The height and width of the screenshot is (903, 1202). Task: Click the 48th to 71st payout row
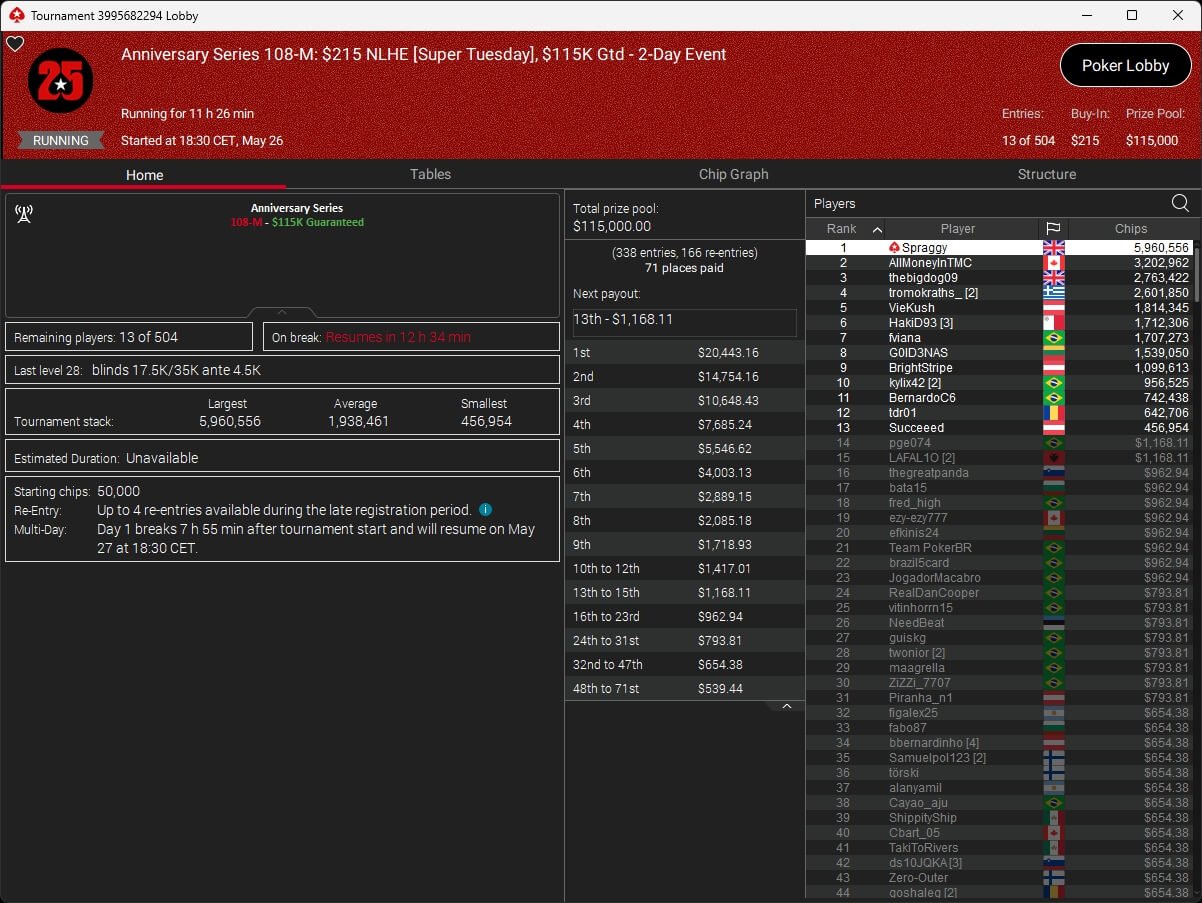(x=685, y=688)
